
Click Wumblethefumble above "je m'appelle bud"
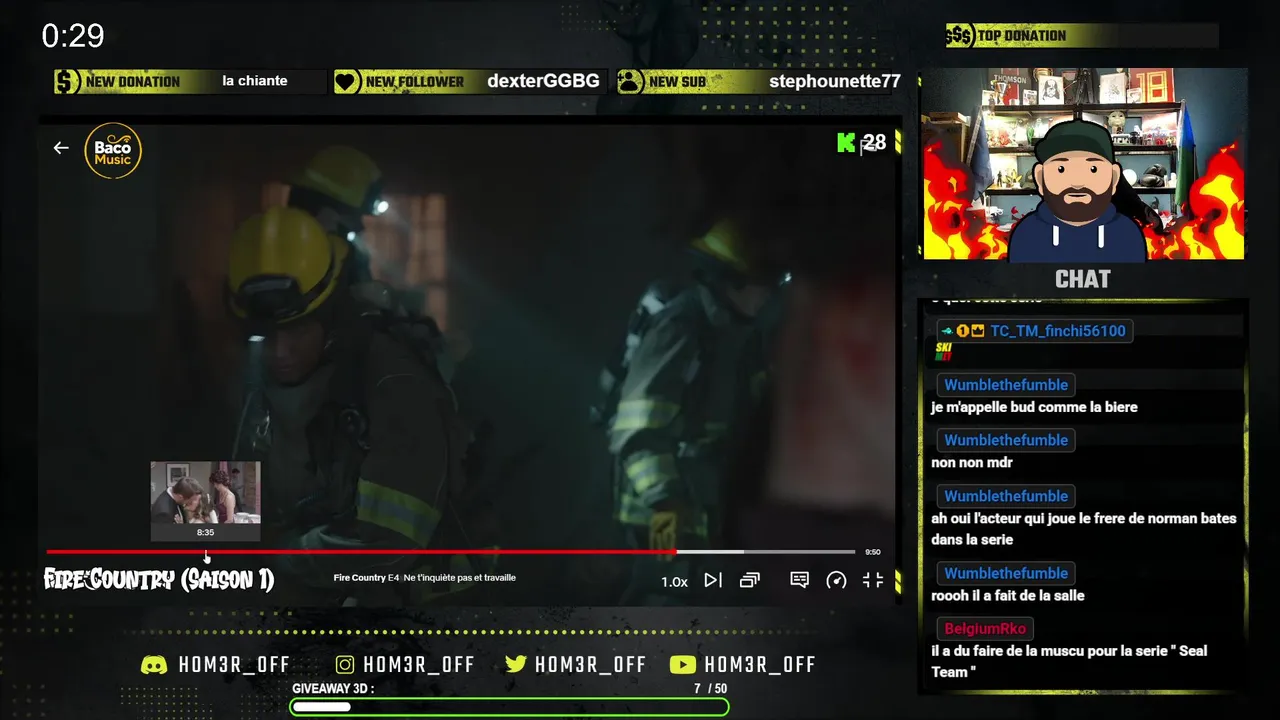tap(1006, 385)
